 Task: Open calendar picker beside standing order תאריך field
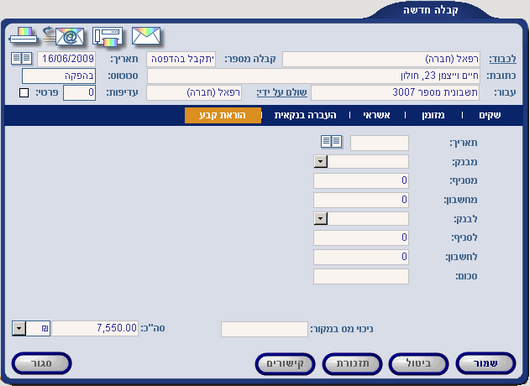(x=331, y=142)
